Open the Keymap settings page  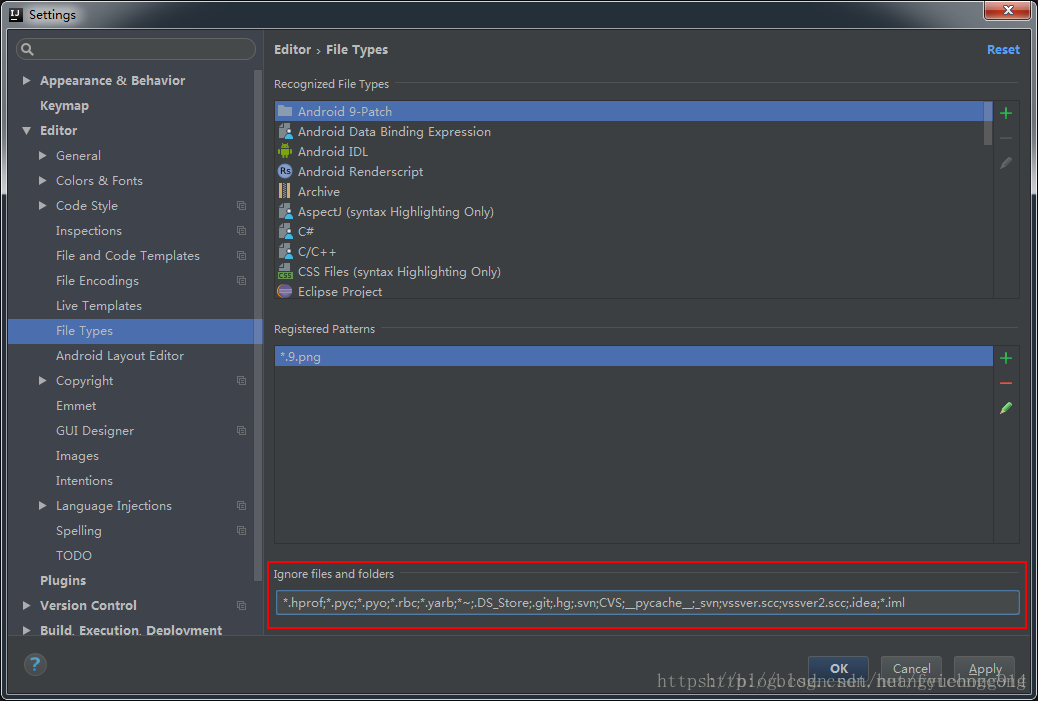[x=64, y=106]
